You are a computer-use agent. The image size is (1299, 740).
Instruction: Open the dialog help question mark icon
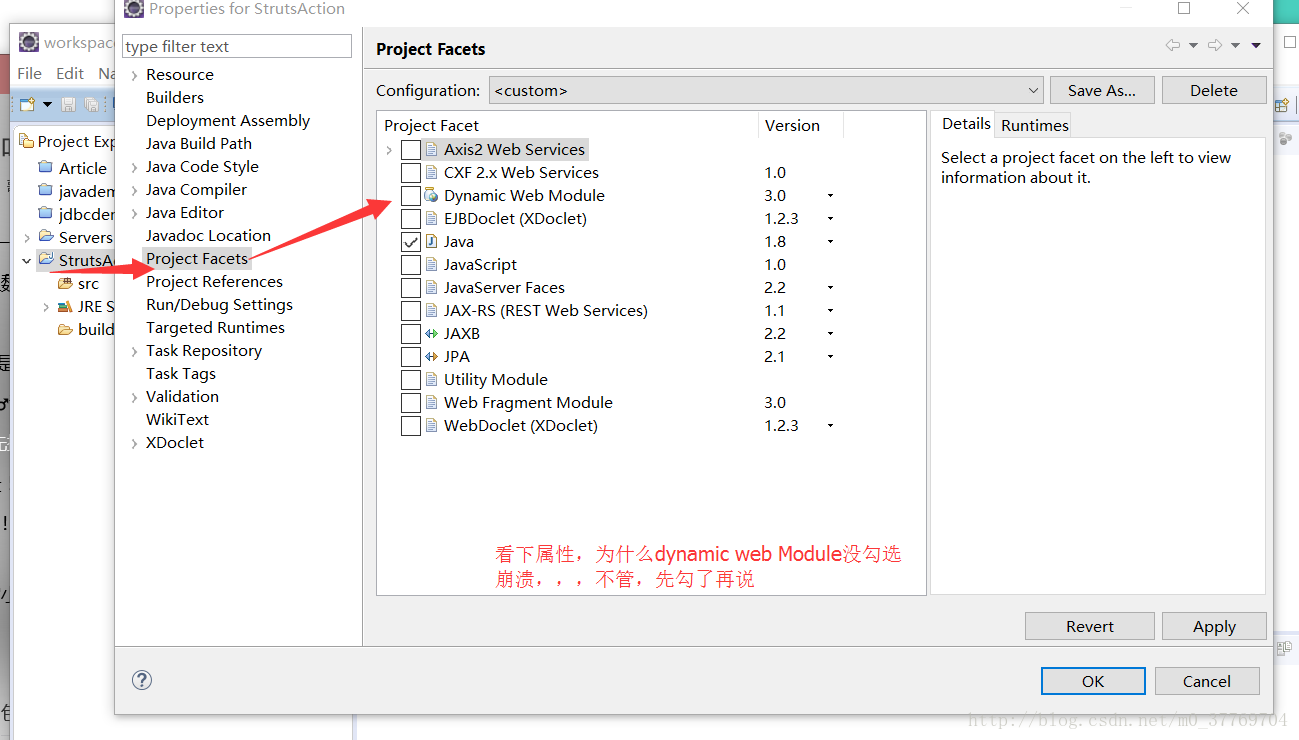coord(142,680)
